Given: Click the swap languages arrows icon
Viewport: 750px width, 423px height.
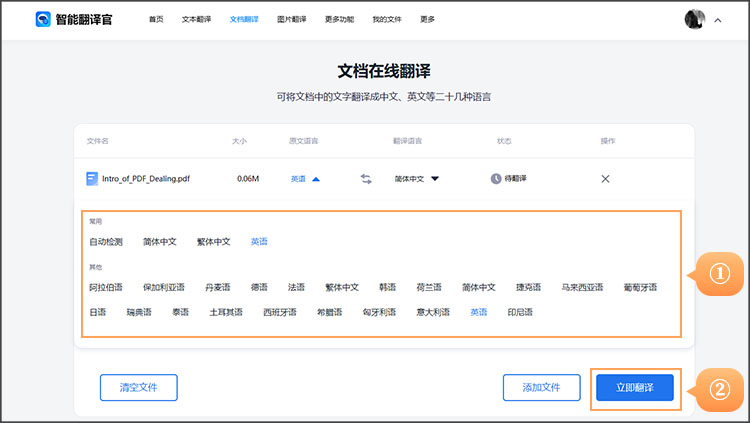Looking at the screenshot, I should 366,179.
